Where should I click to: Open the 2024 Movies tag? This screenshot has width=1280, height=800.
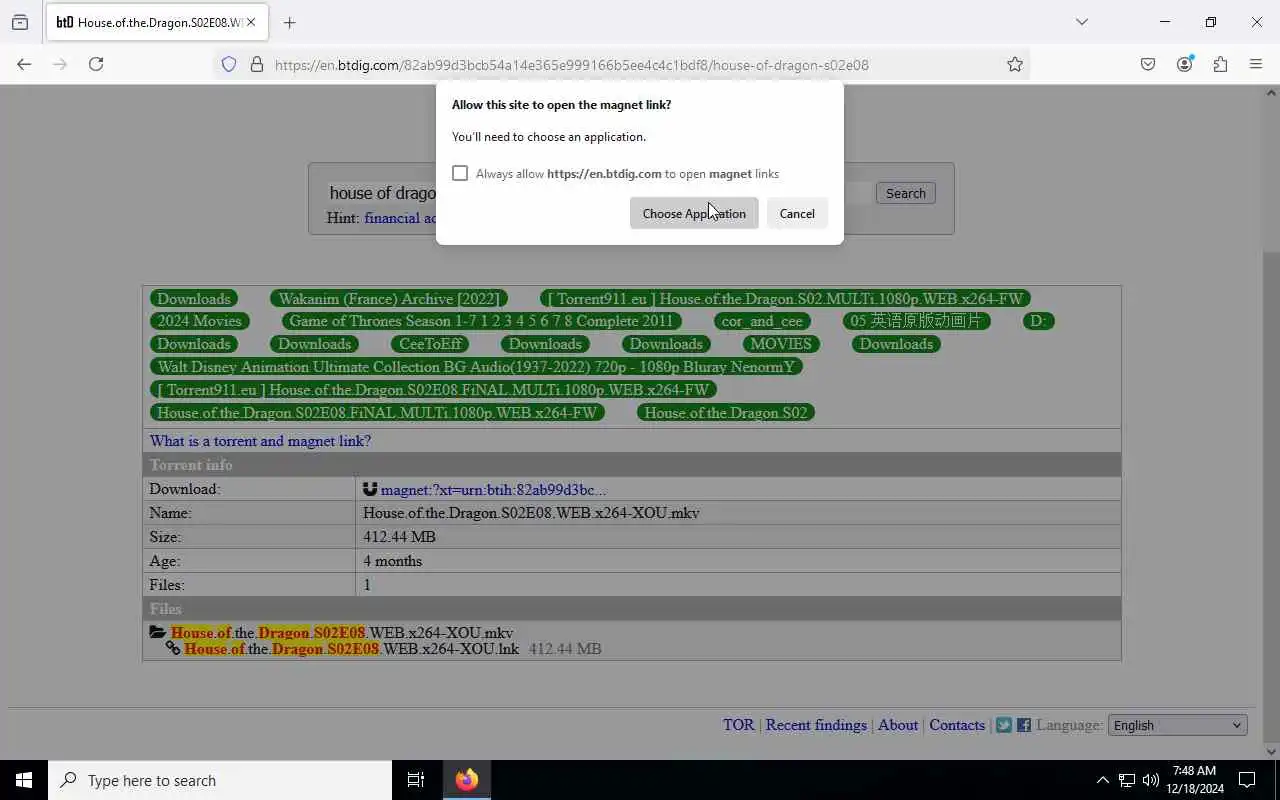199,321
